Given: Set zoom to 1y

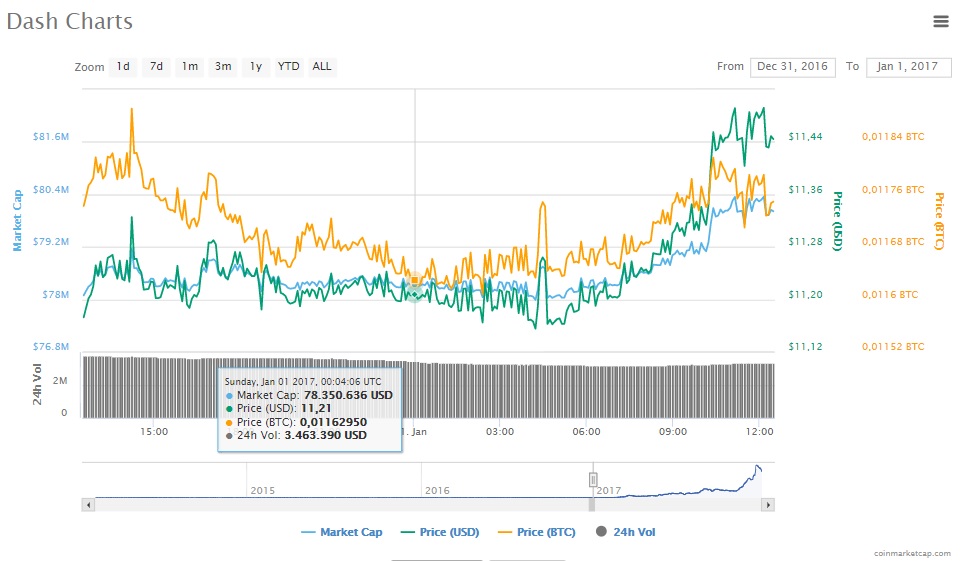Looking at the screenshot, I should [256, 67].
